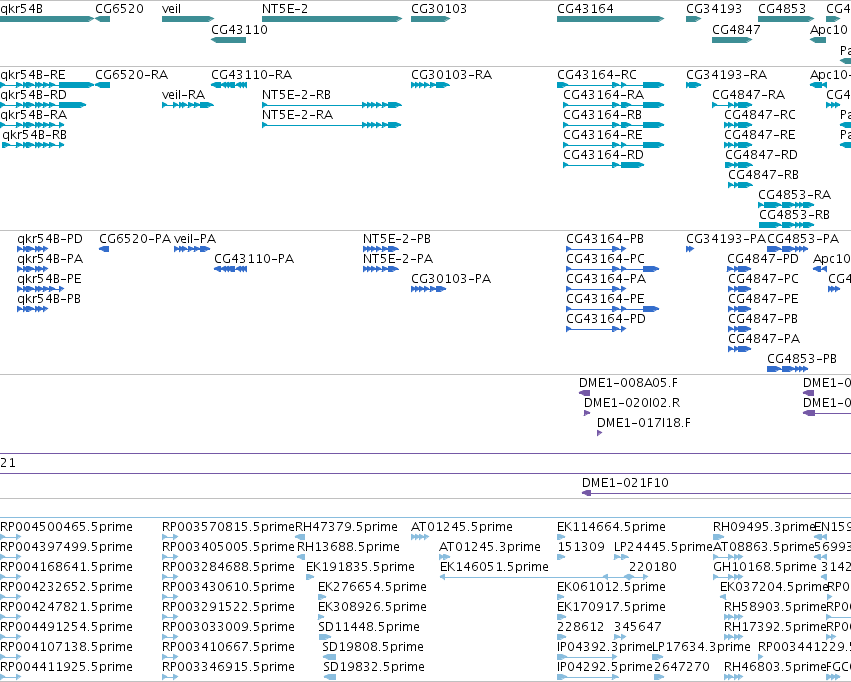Select transcript CG43164-RD

[x=604, y=165]
